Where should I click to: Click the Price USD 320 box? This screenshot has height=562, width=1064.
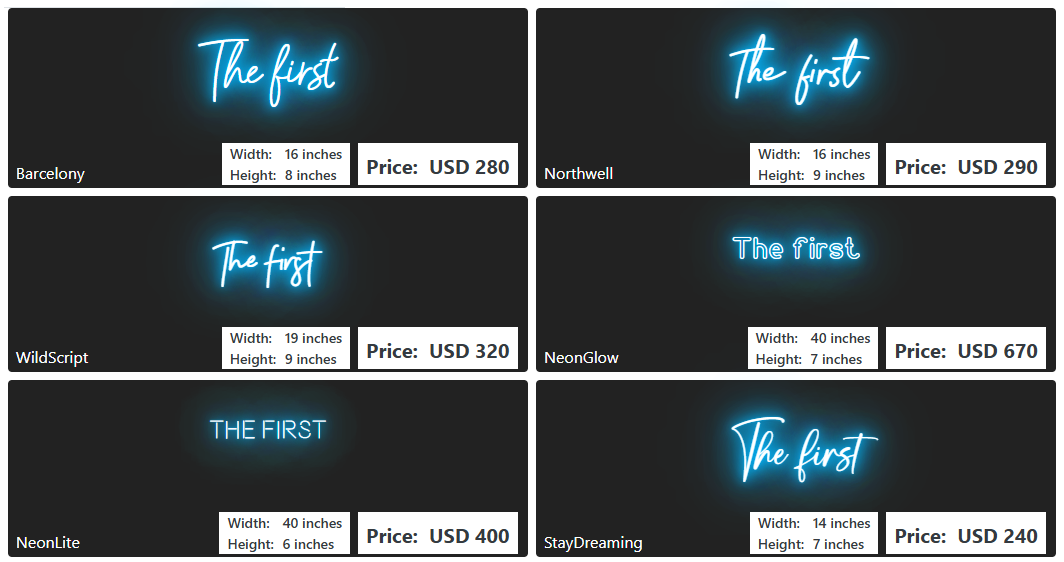pos(438,348)
